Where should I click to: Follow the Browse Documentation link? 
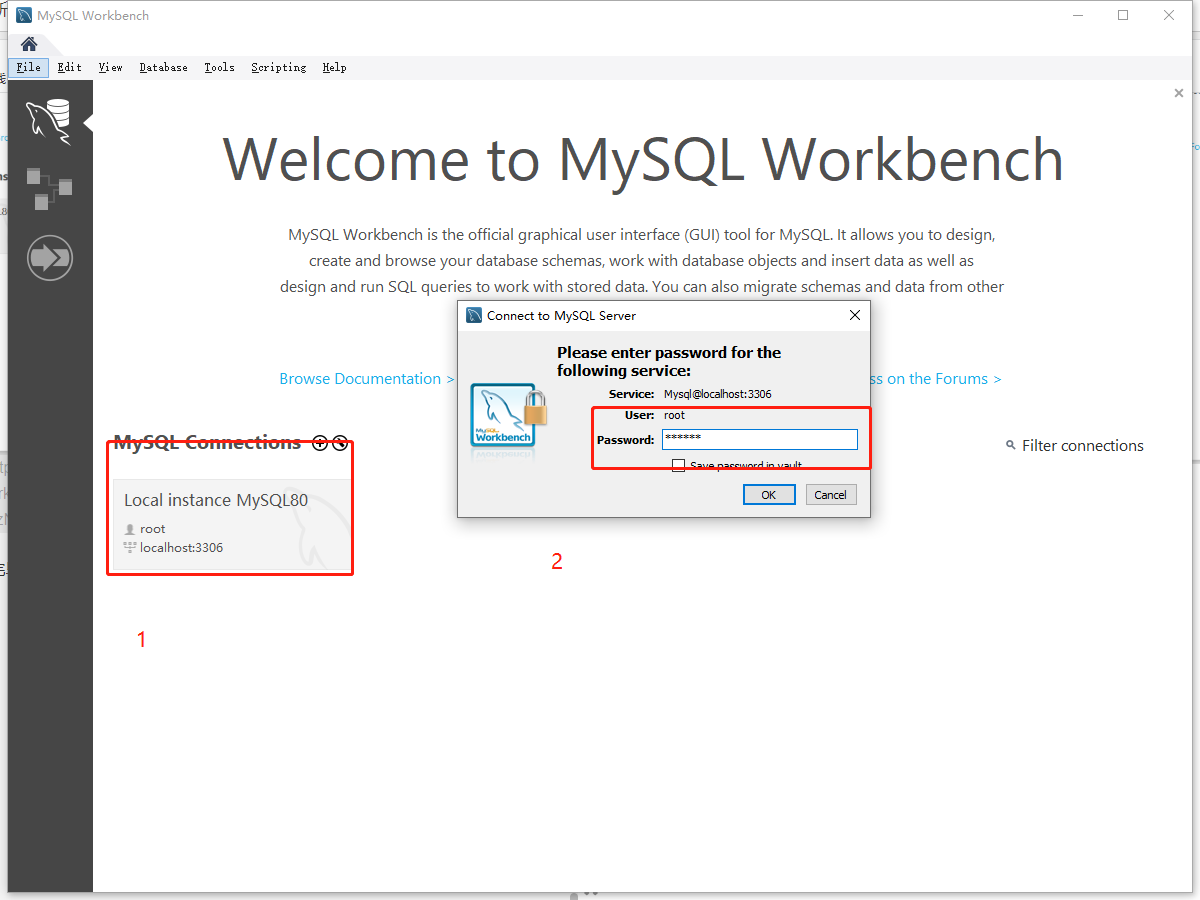(367, 379)
